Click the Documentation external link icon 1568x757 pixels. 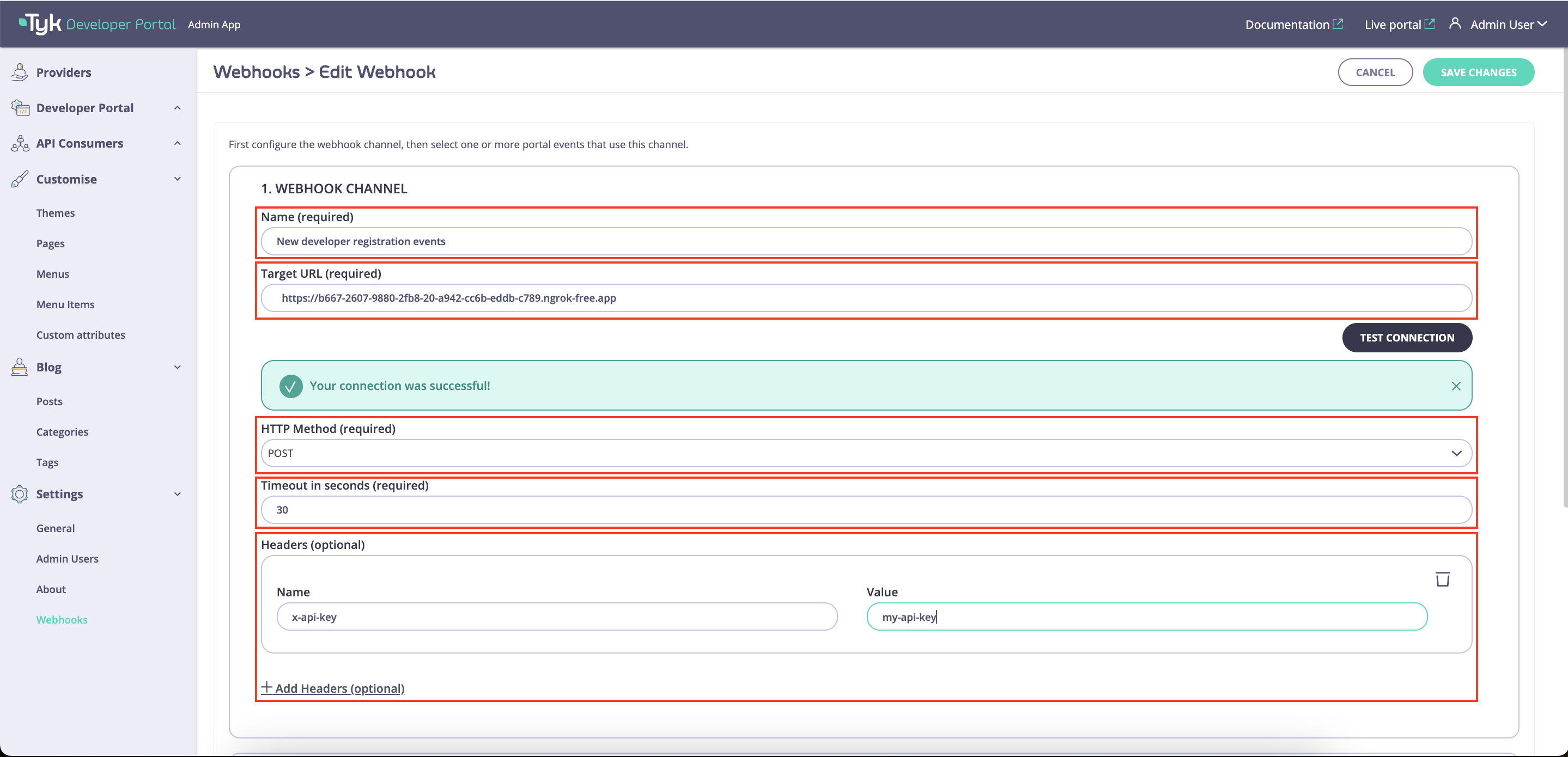(1339, 23)
